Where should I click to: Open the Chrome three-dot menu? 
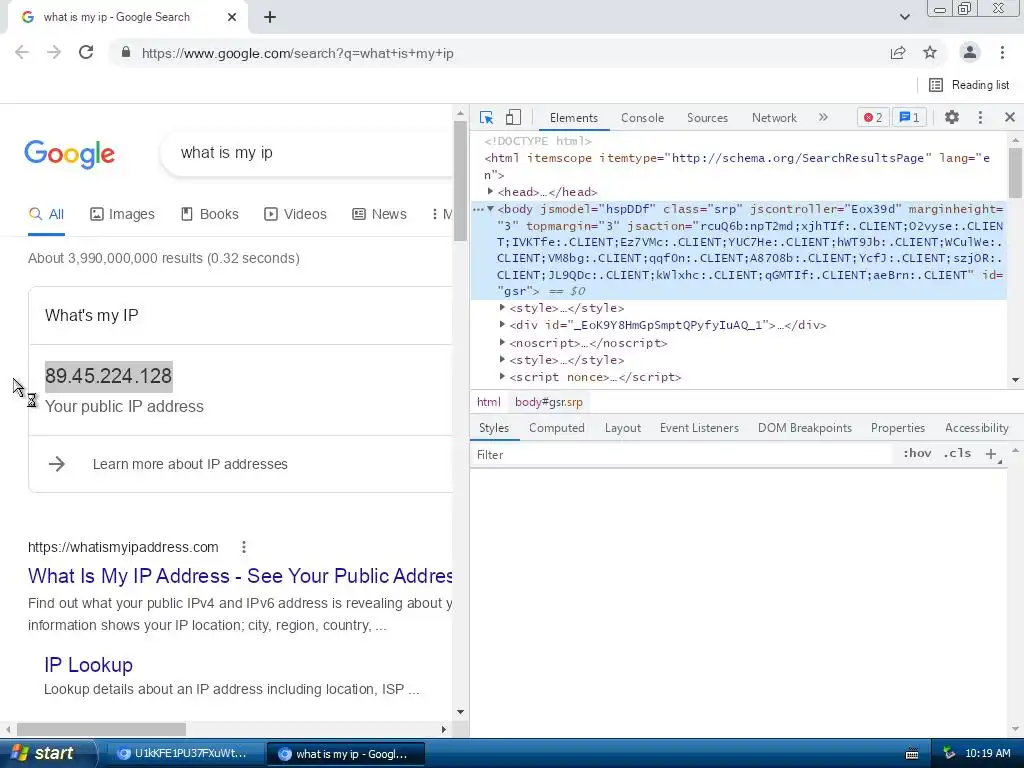(x=1002, y=52)
